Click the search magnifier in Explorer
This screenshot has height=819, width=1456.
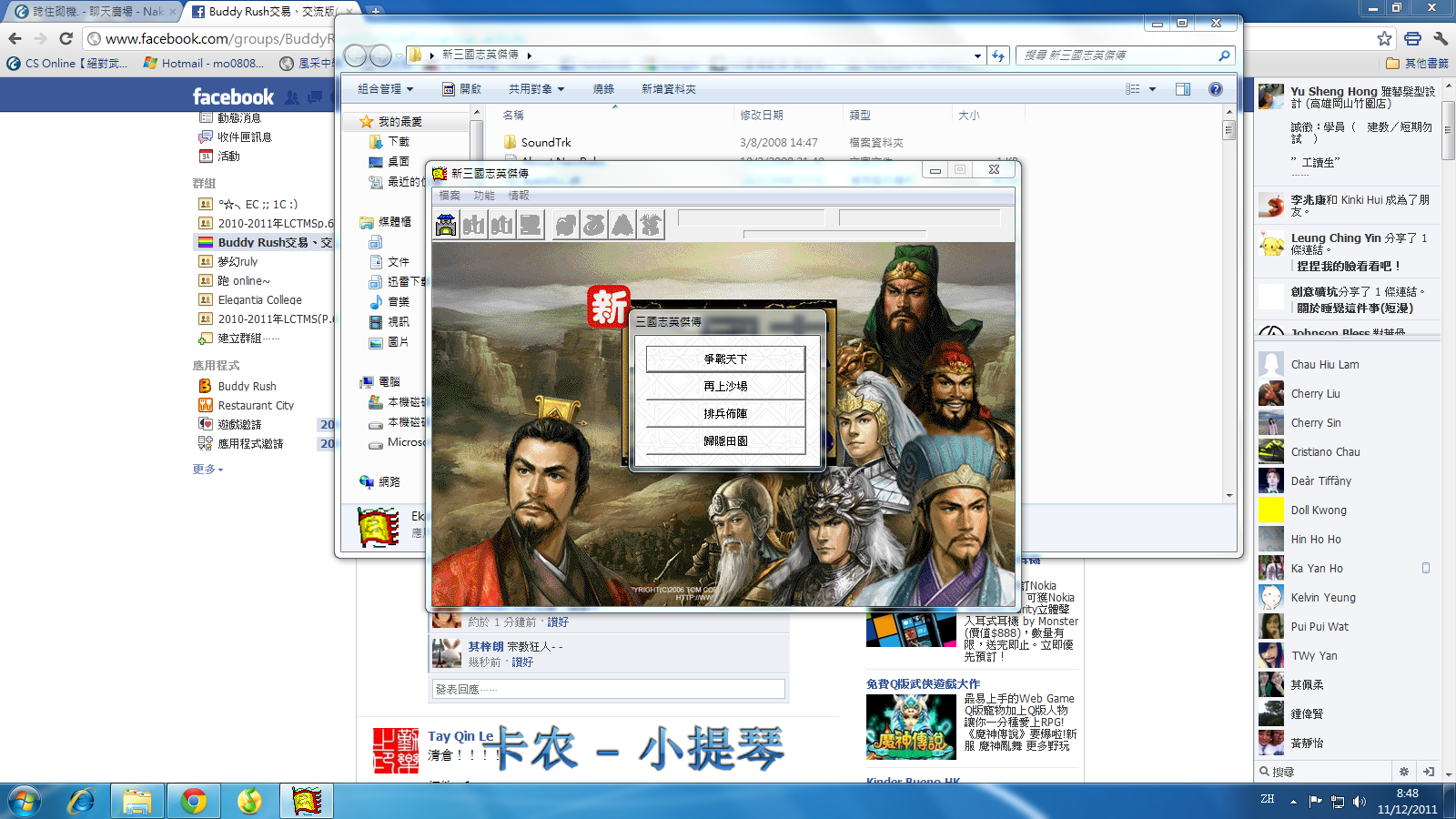point(1224,56)
